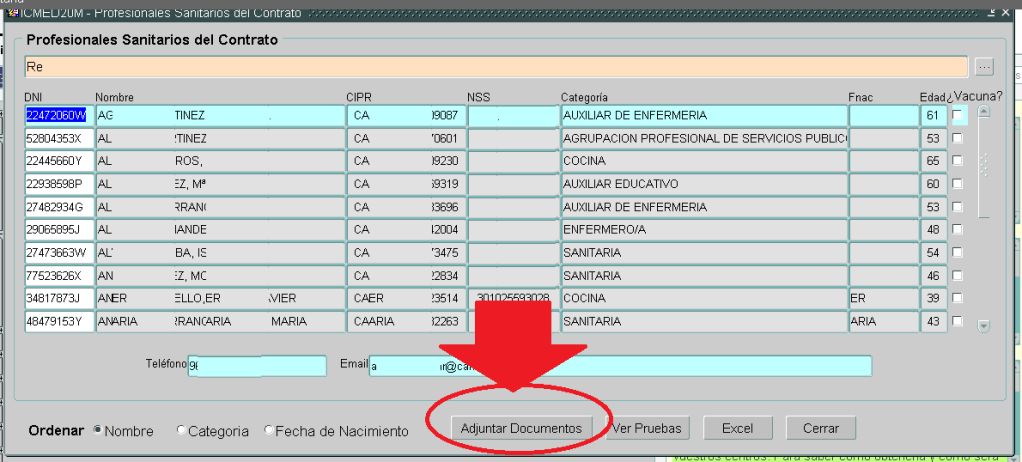1022x462 pixels.
Task: Sort by Fecha de Nacimiento
Action: (x=269, y=431)
